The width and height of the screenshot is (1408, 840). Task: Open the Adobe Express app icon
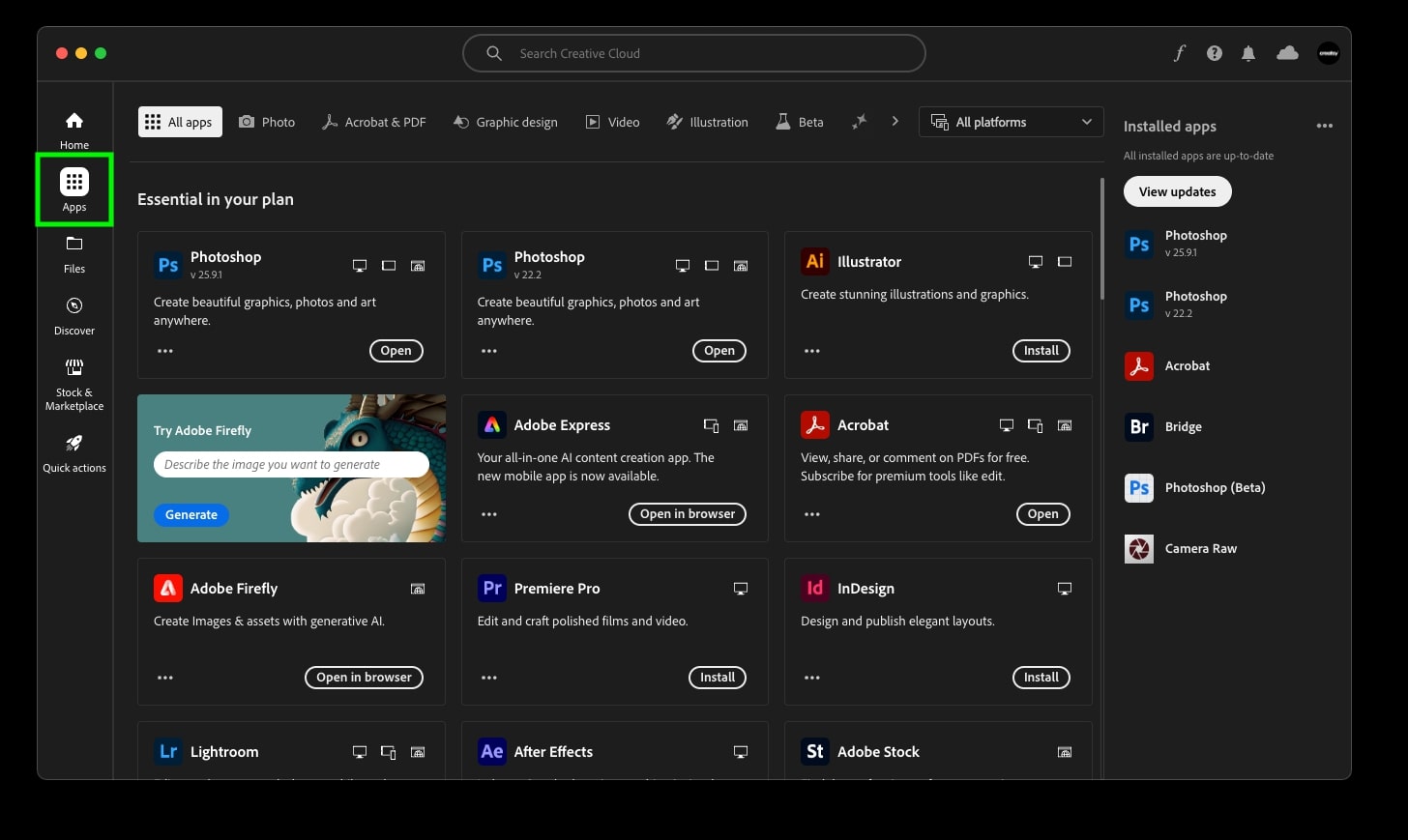[x=492, y=424]
